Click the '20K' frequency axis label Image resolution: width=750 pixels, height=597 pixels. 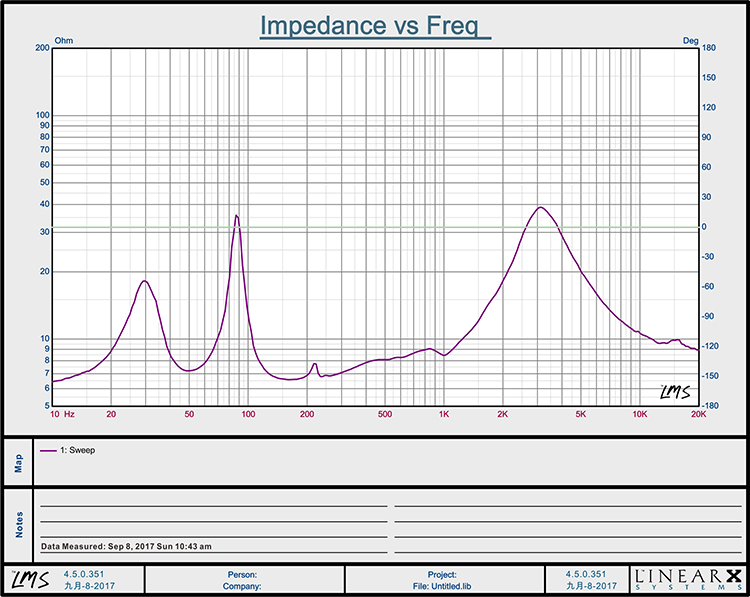click(x=698, y=414)
